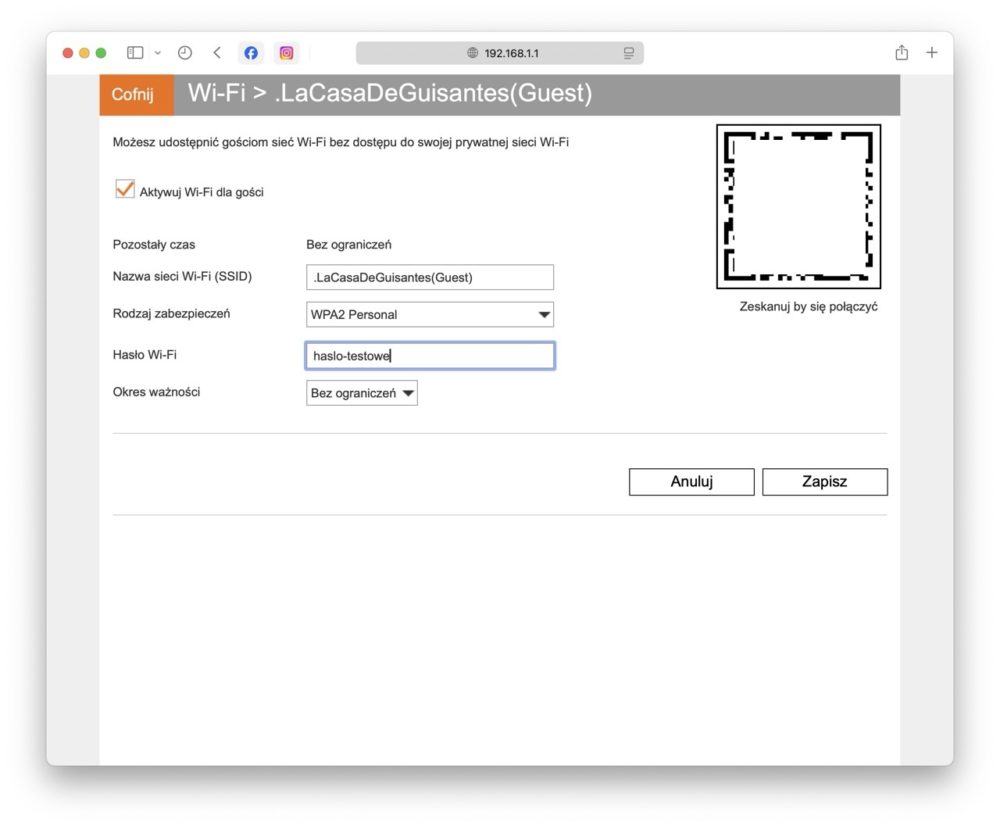The width and height of the screenshot is (1000, 827).
Task: Open the Share icon
Action: pyautogui.click(x=901, y=52)
